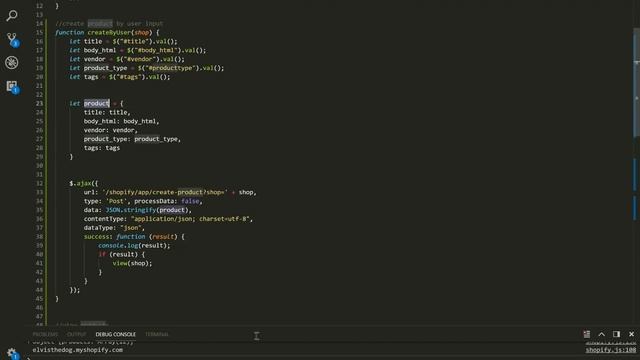Screen dimensions: 640x360
Task: Click the tags: tags property line
Action: pyautogui.click(x=102, y=148)
